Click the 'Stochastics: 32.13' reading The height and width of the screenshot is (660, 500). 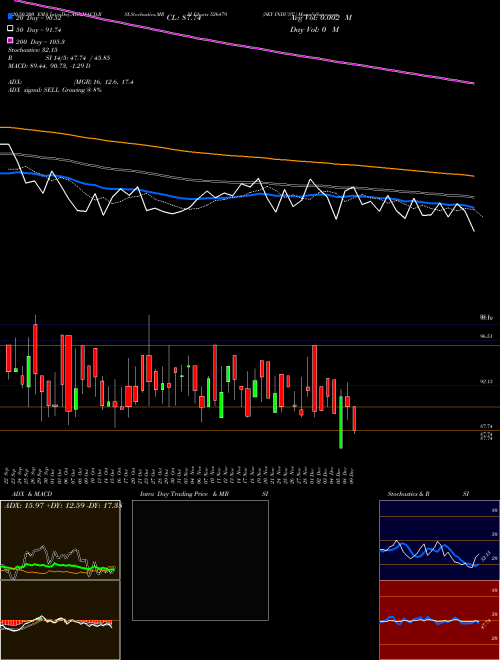click(x=33, y=50)
